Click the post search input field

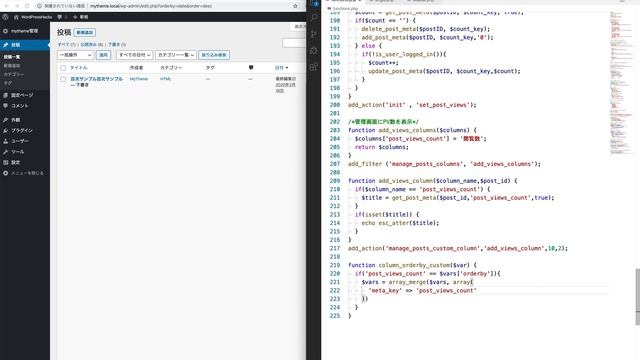tap(294, 43)
